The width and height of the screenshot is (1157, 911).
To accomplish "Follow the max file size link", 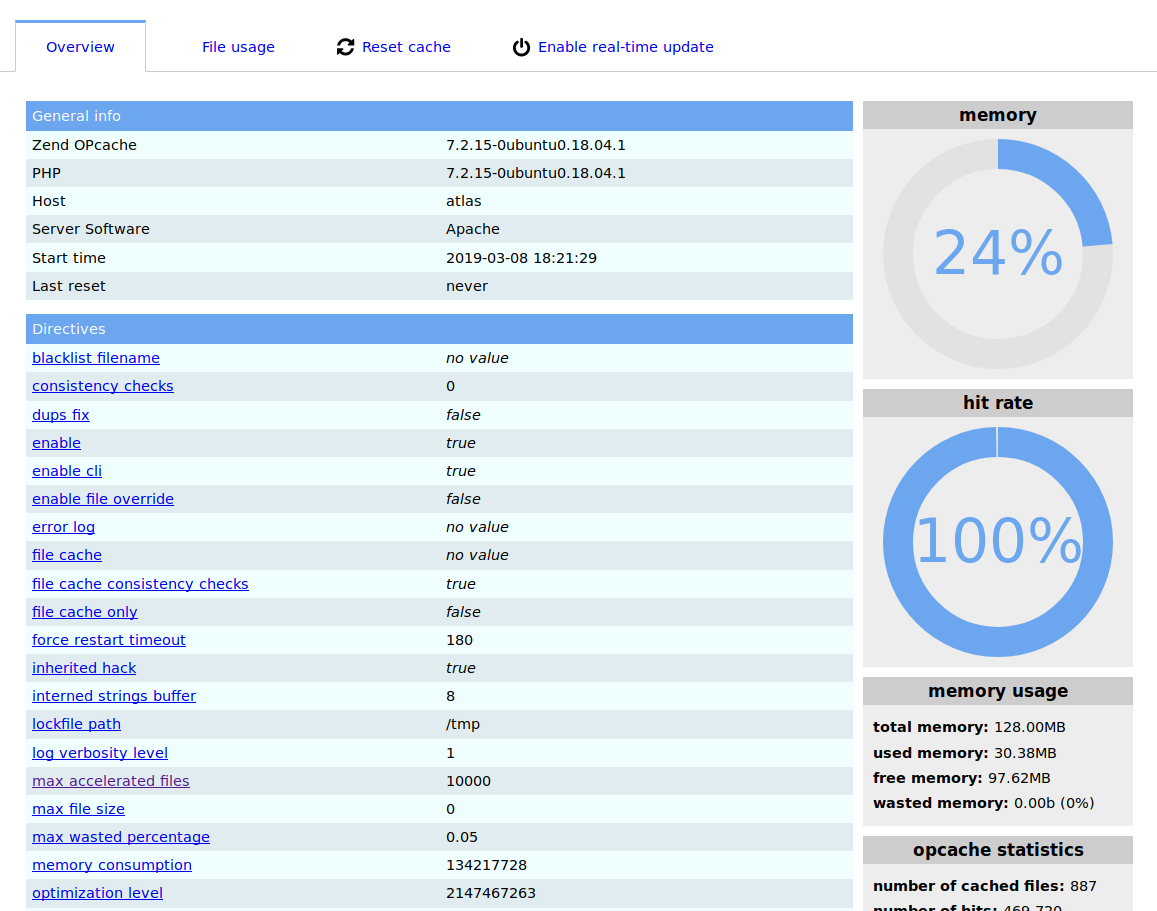I will 78,808.
